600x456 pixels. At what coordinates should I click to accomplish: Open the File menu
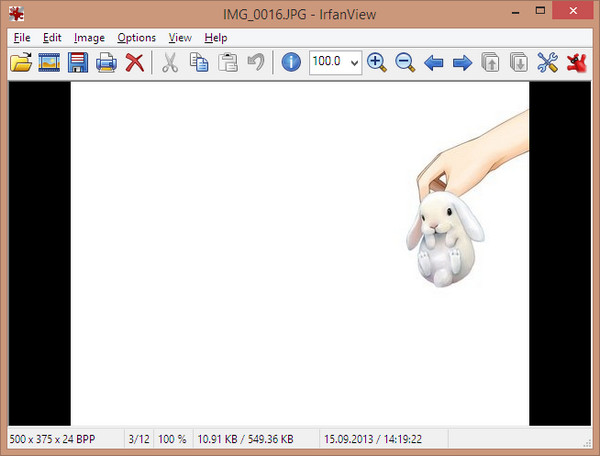tap(23, 38)
